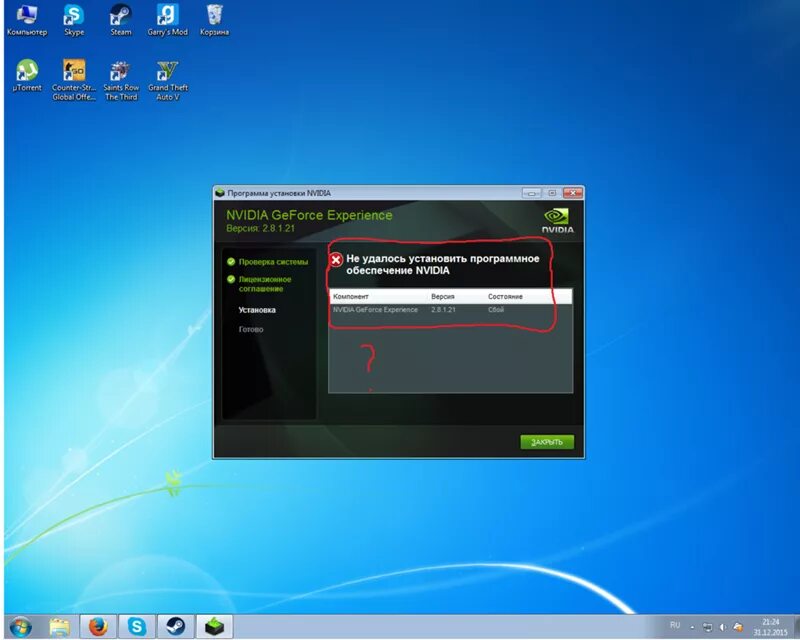Click the NVIDIA GeForce Experience heading
800x640 pixels.
point(309,215)
